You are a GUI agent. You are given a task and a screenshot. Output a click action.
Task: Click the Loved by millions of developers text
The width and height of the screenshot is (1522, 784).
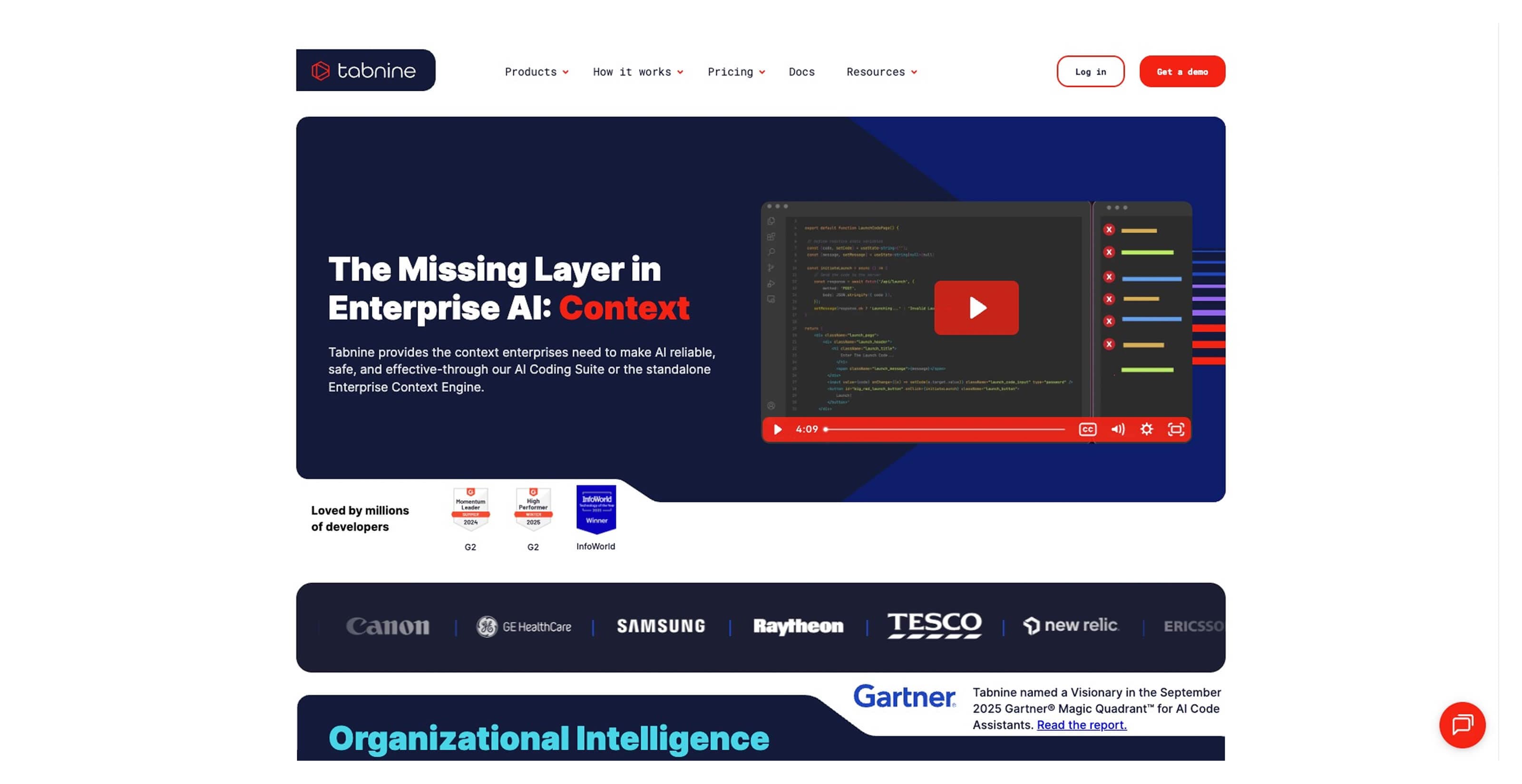[x=360, y=518]
